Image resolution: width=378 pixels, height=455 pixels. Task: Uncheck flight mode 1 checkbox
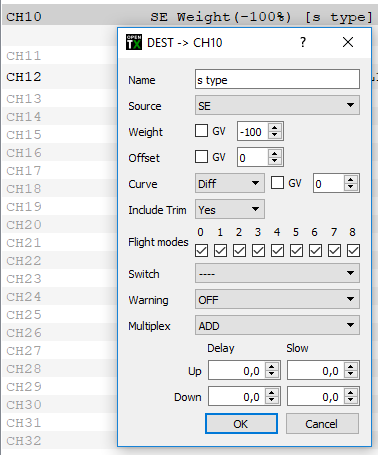point(220,251)
